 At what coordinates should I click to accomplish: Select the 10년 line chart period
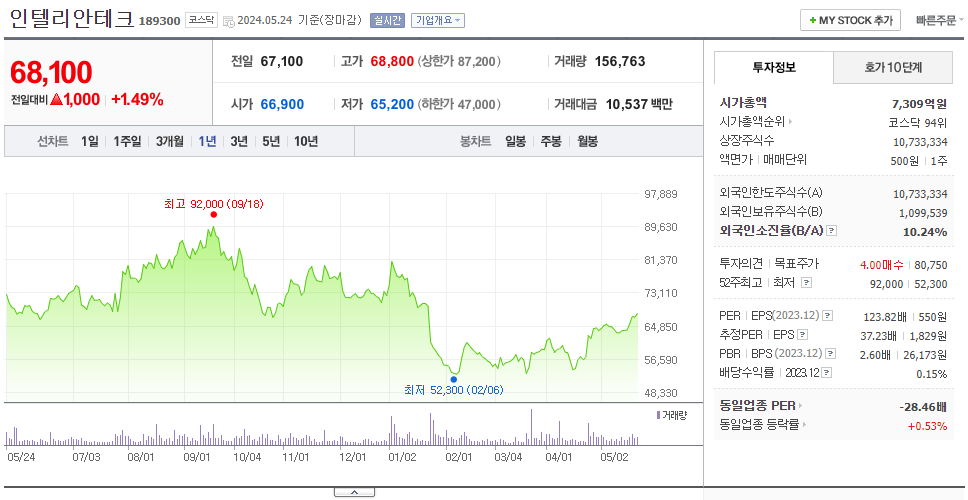[x=306, y=141]
